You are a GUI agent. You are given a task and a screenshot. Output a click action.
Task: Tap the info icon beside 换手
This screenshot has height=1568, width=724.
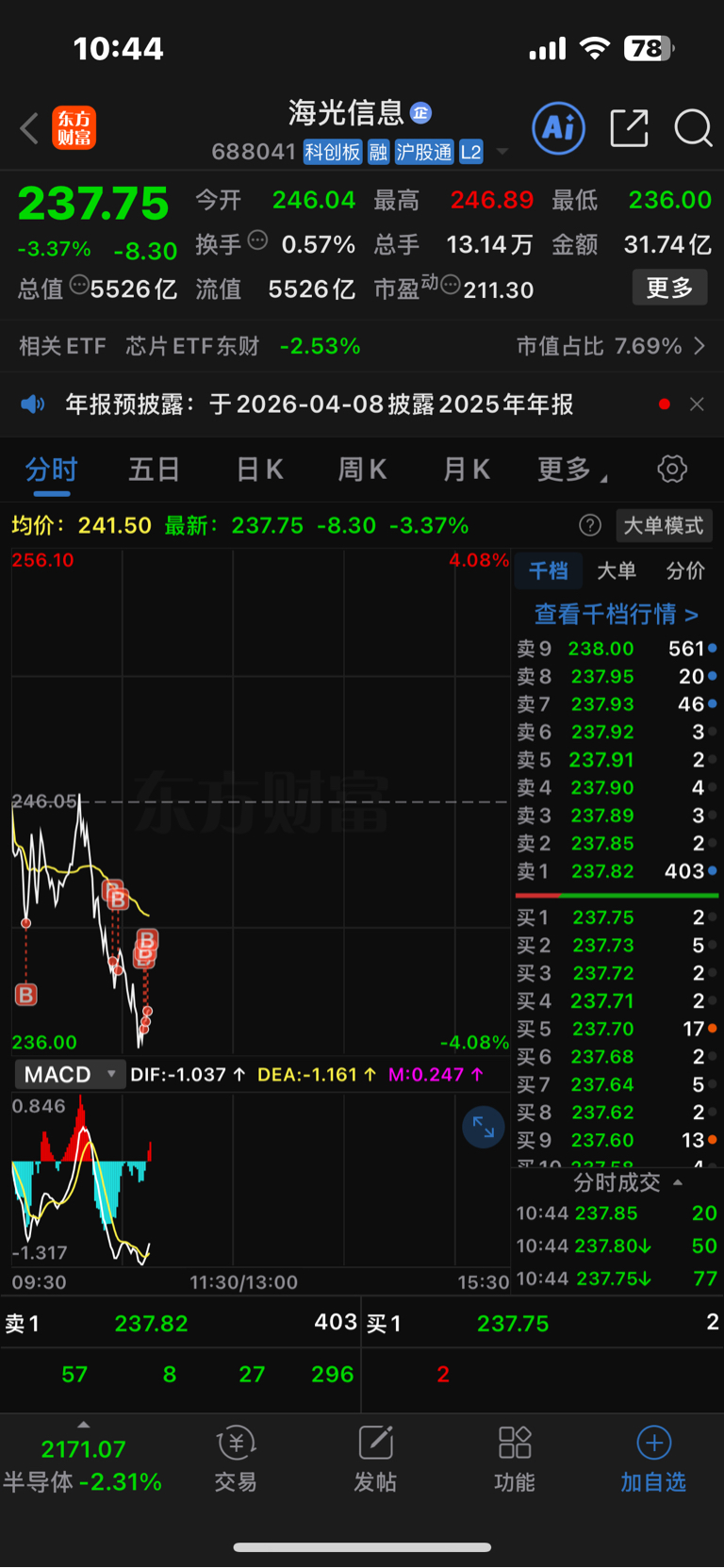257,240
